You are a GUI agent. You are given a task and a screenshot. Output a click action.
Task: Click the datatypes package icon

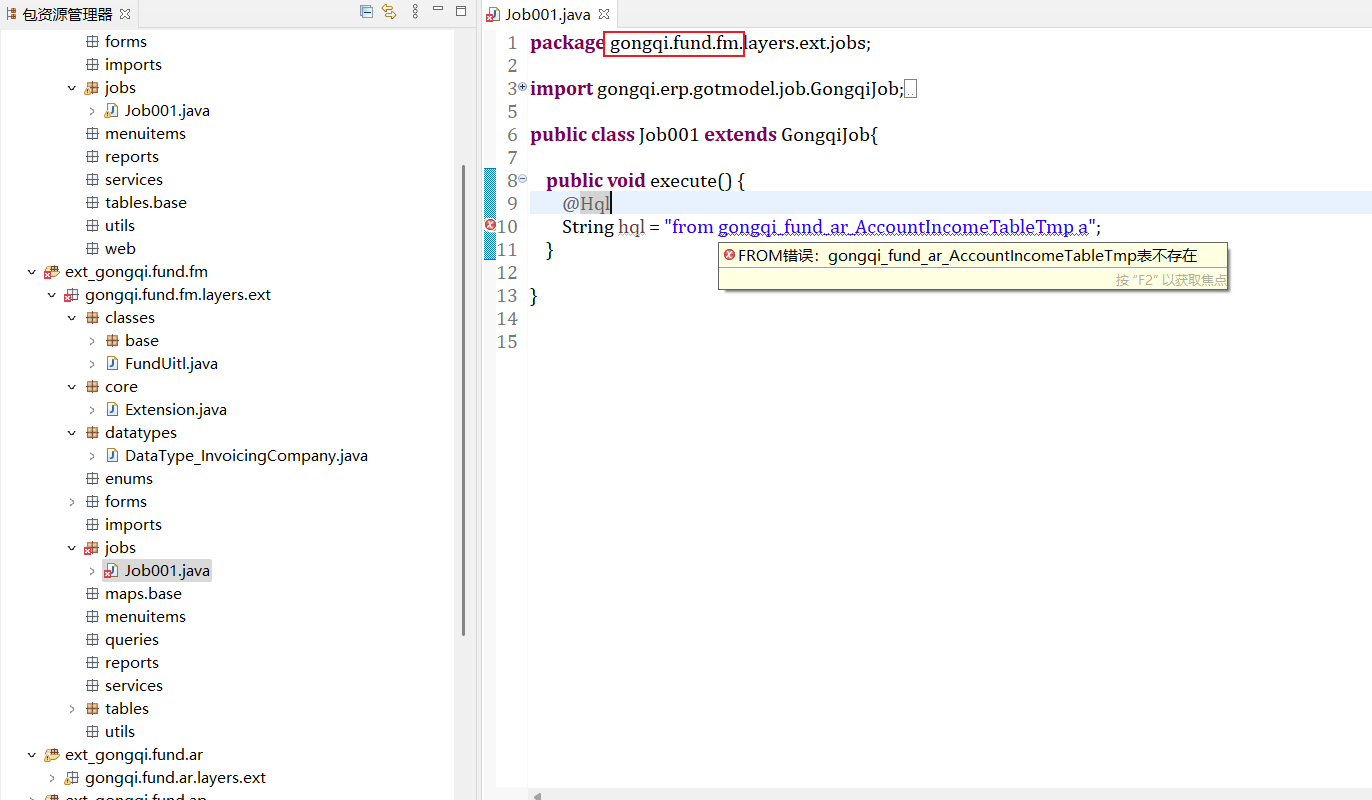92,433
